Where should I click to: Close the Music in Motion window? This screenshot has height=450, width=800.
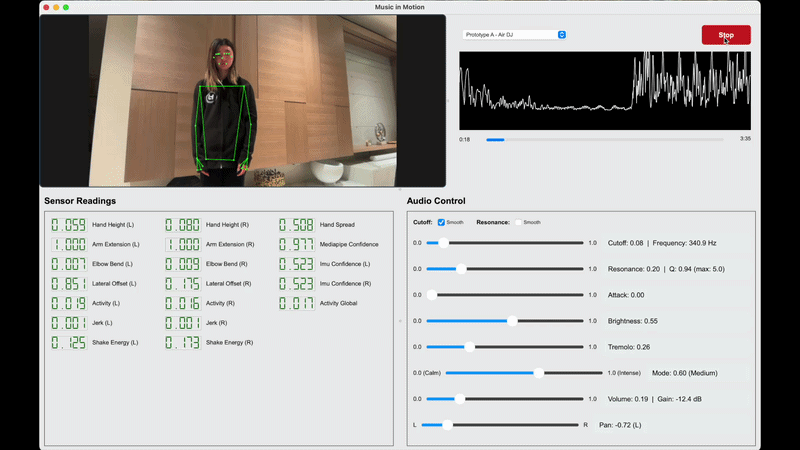point(46,7)
